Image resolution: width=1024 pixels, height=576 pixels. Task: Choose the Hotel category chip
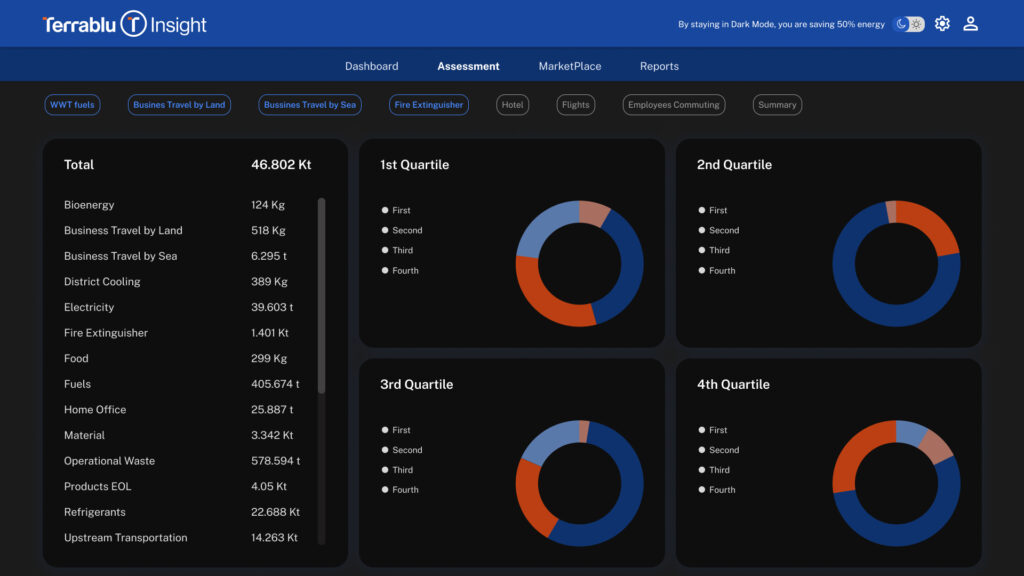coord(512,105)
